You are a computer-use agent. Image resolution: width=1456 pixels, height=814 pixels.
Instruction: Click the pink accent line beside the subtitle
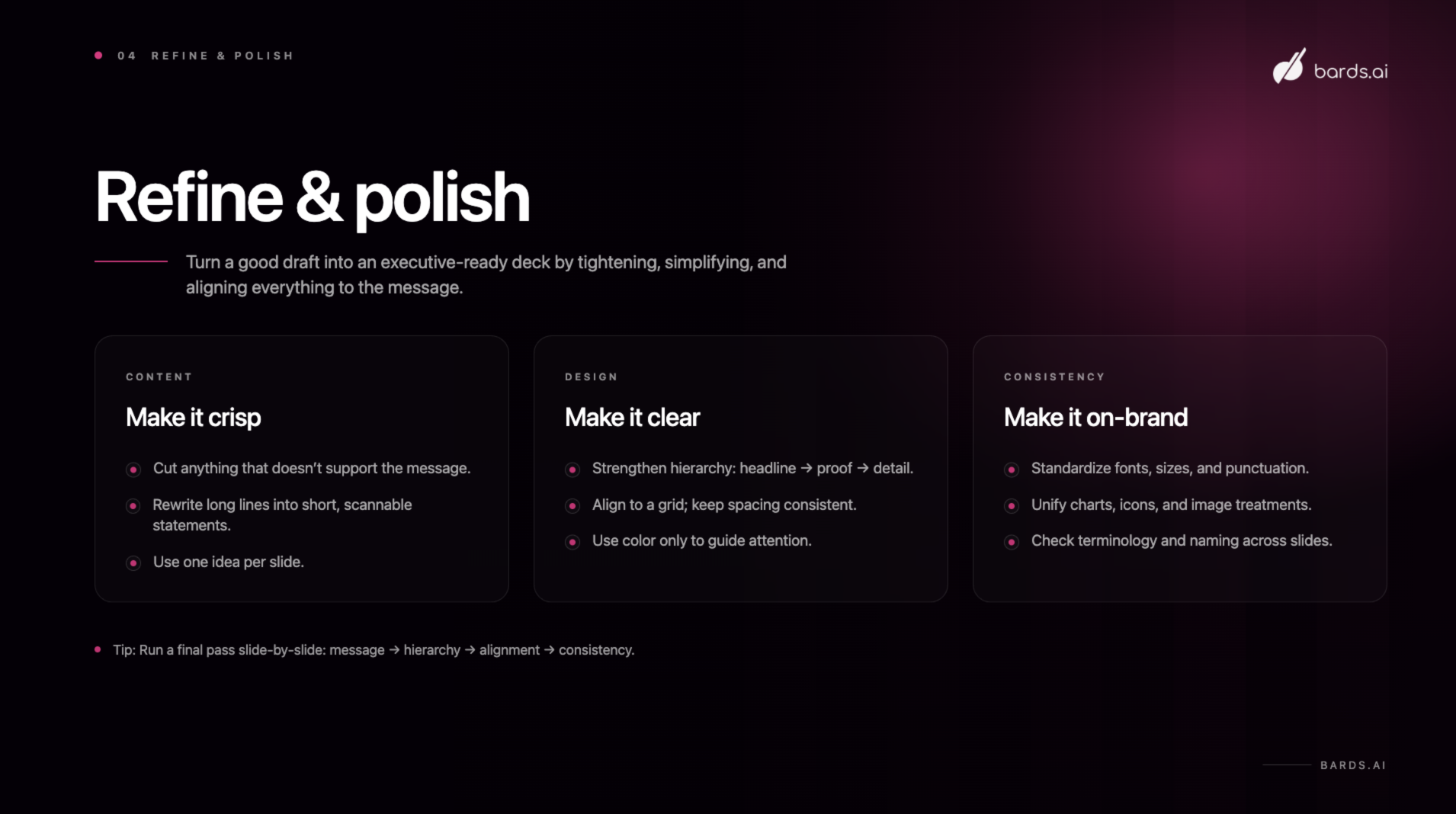pyautogui.click(x=131, y=261)
